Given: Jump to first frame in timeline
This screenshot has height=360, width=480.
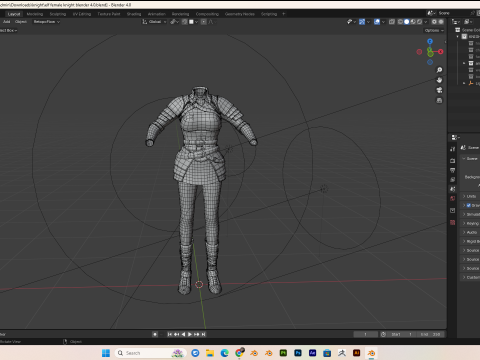Looking at the screenshot, I should pyautogui.click(x=169, y=334).
